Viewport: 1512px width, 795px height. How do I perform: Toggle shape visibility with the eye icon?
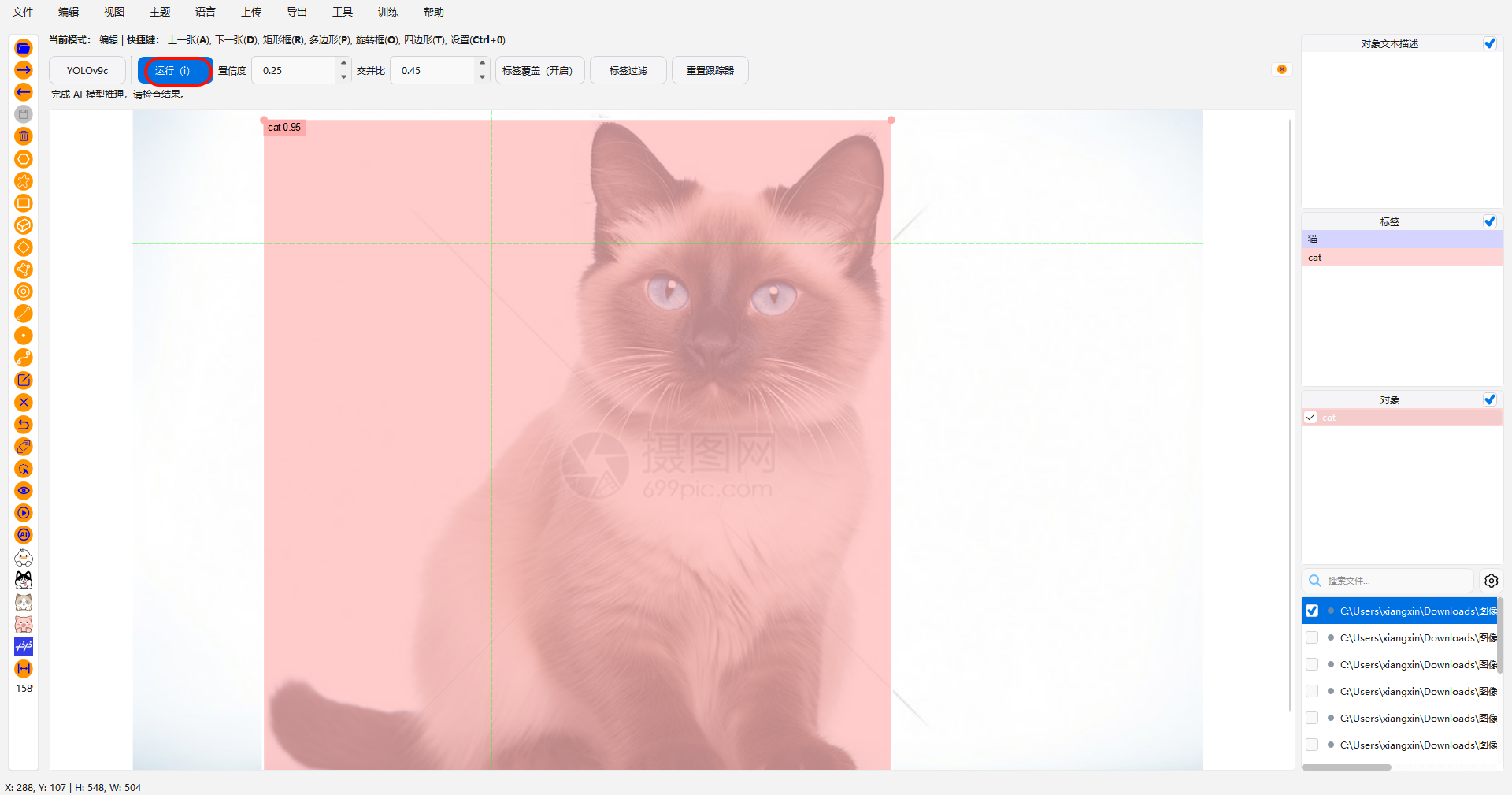[x=24, y=491]
